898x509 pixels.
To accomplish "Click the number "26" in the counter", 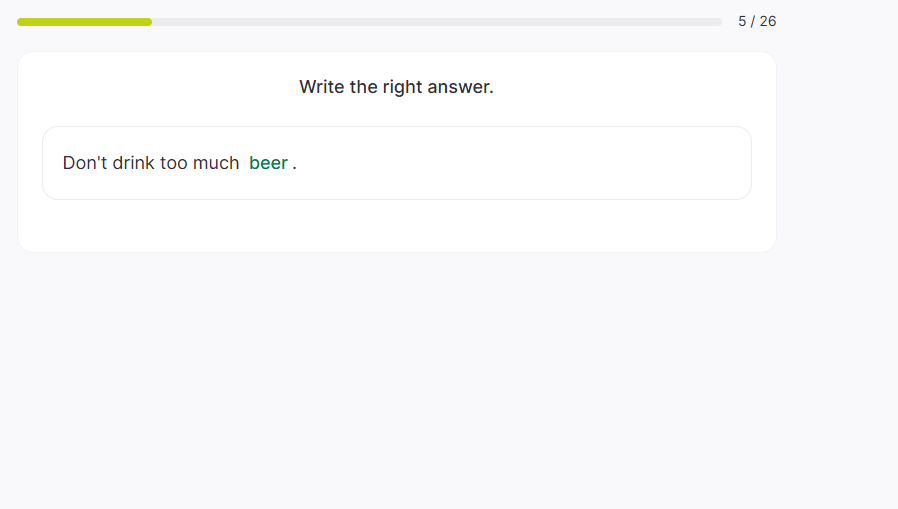I will 767,21.
